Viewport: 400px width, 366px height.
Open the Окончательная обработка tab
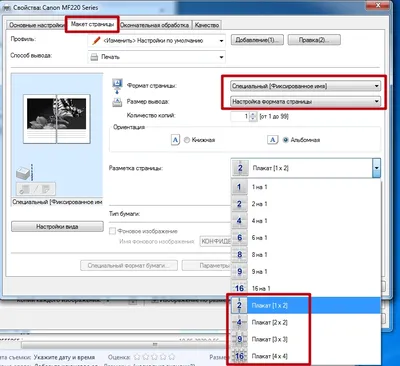point(154,25)
